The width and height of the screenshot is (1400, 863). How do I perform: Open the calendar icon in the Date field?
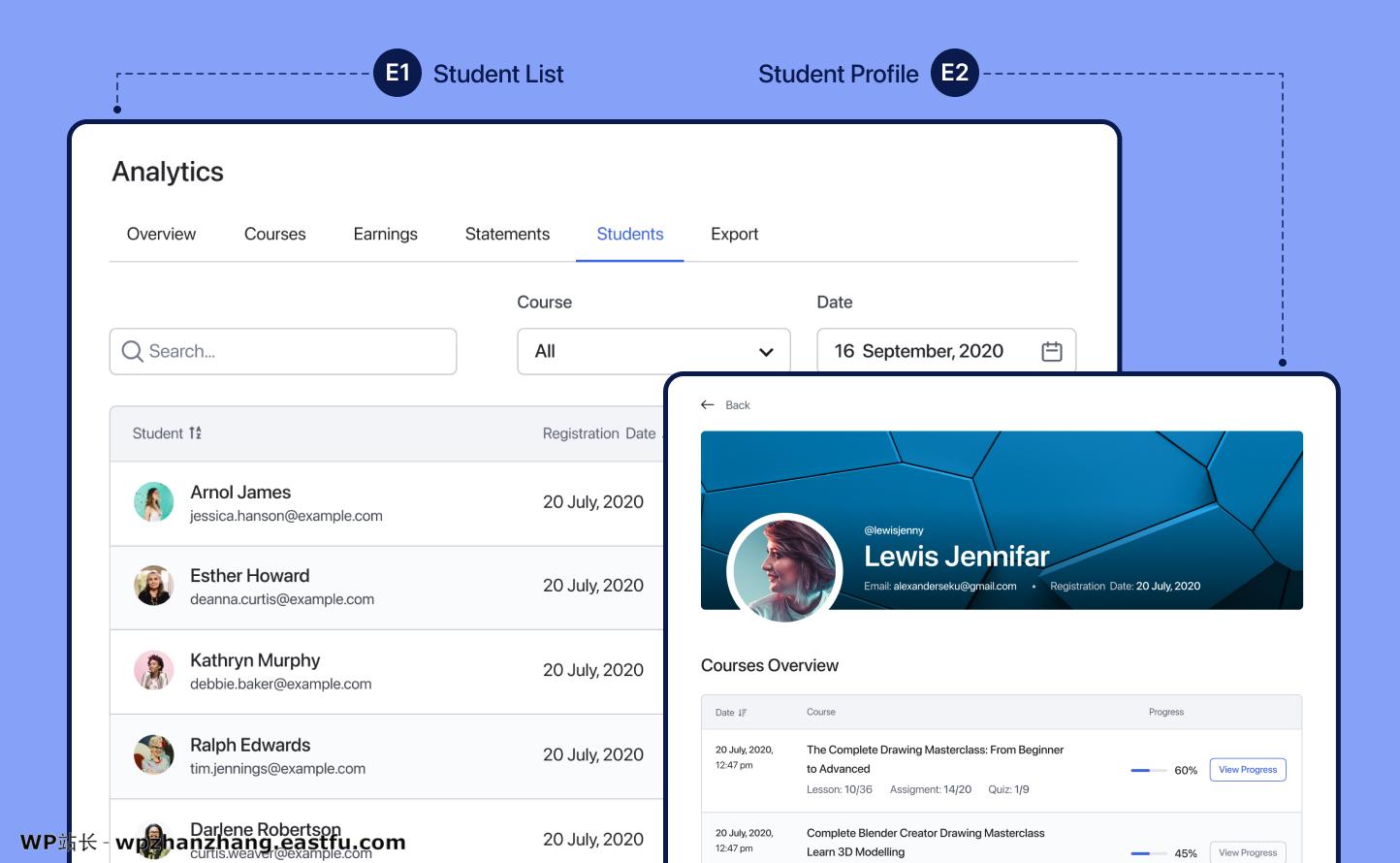coord(1051,350)
